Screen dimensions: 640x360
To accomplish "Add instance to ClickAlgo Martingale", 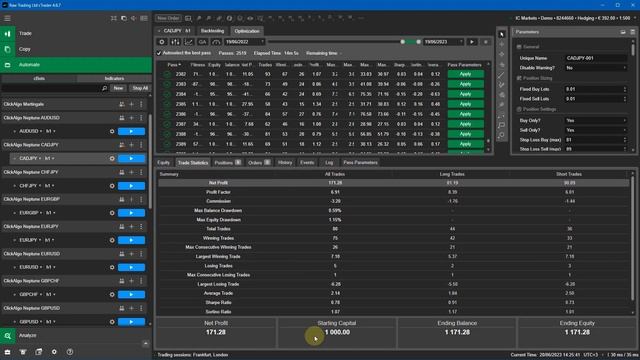I will point(131,104).
